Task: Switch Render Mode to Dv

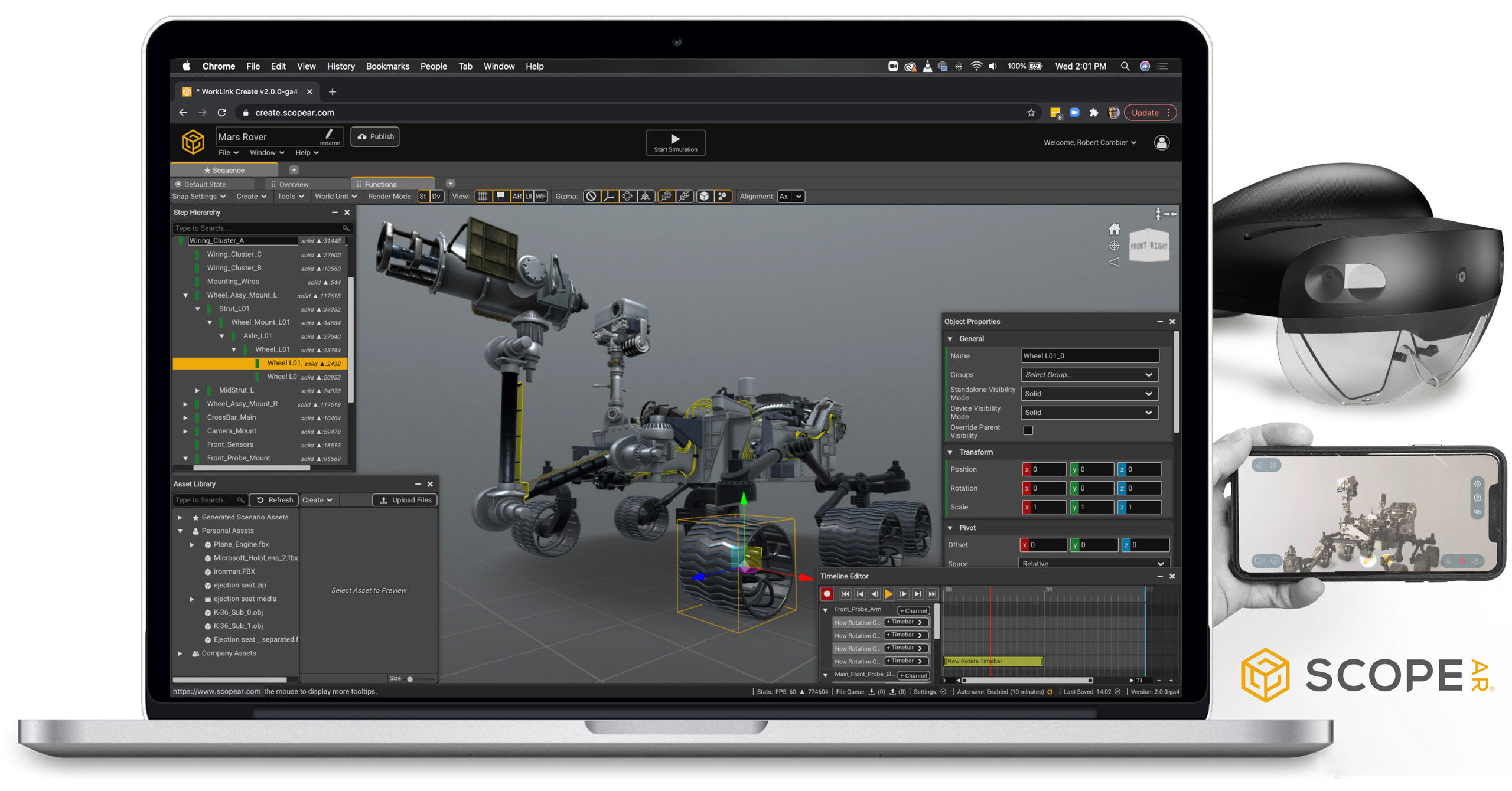Action: point(436,196)
